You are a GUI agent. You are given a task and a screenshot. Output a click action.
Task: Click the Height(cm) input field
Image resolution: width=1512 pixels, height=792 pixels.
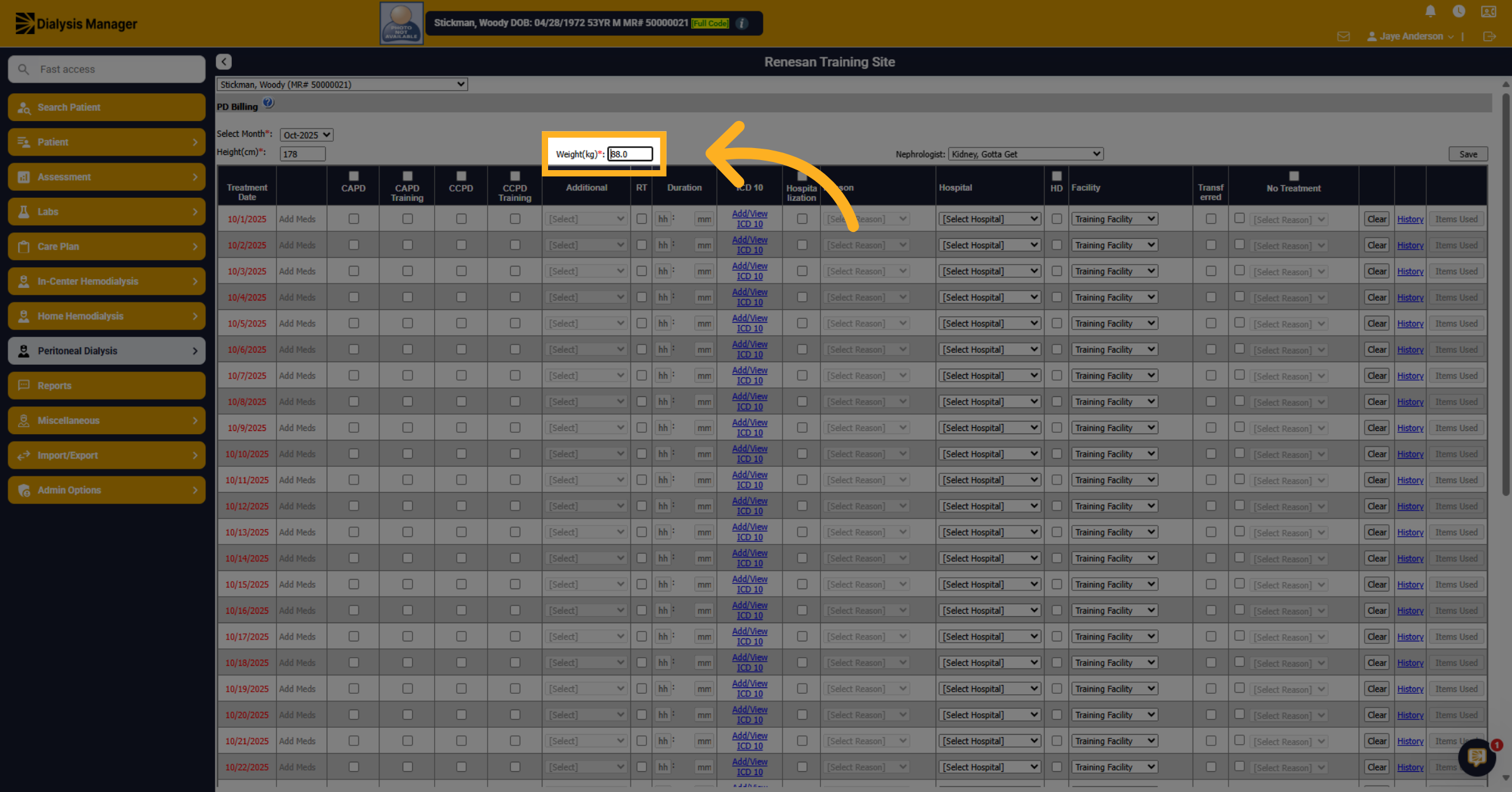[303, 154]
